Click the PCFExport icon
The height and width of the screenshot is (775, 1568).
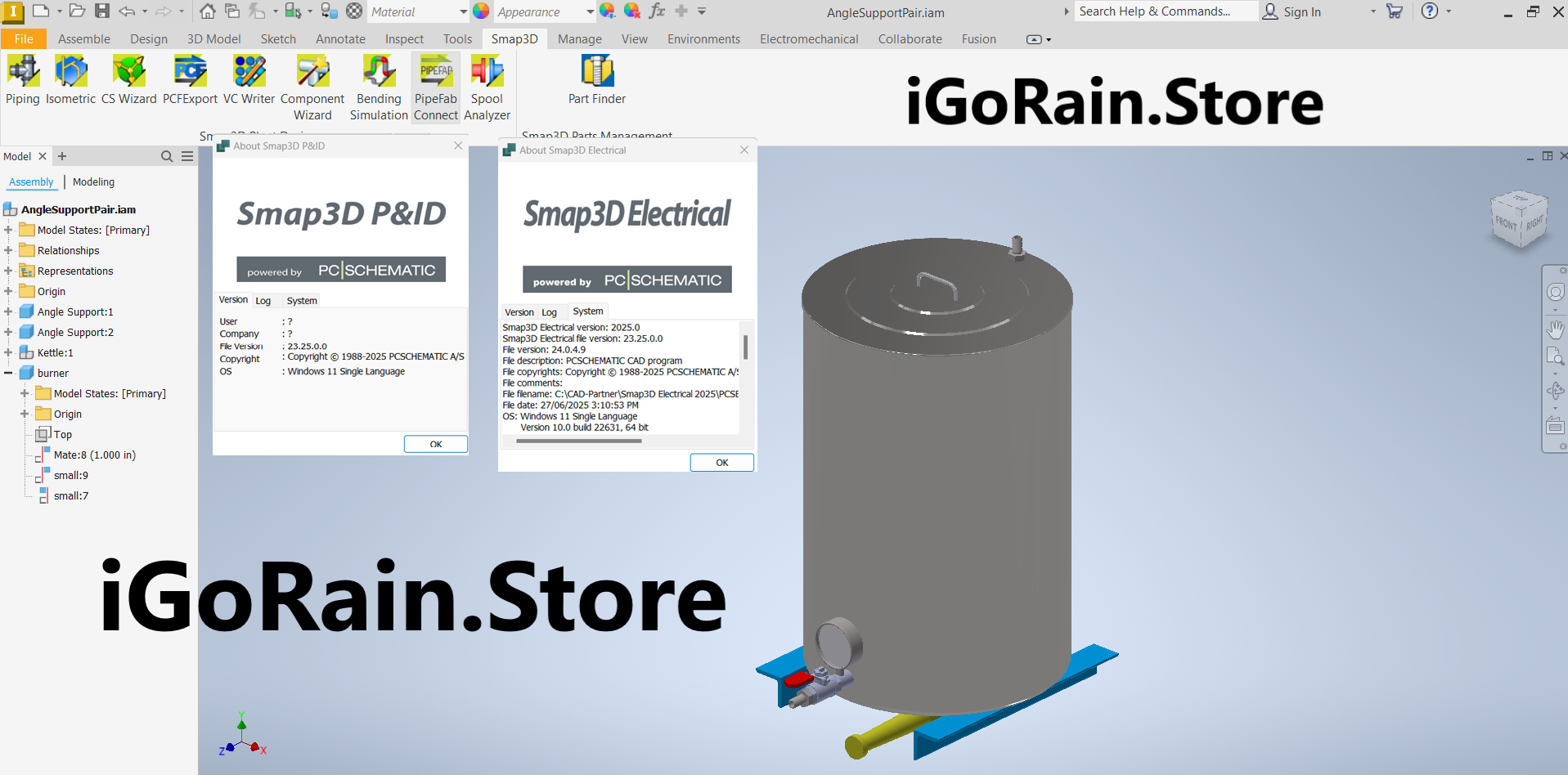190,80
